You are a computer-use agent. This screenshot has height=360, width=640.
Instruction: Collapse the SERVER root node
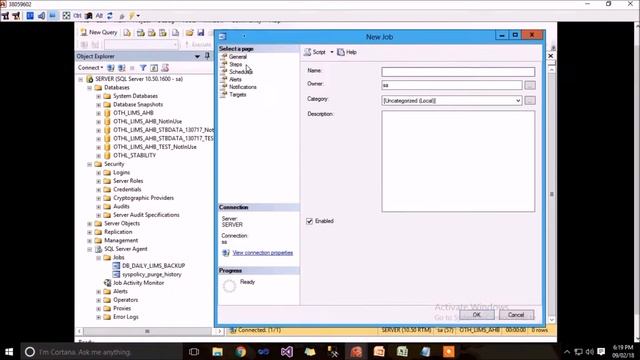coord(81,79)
